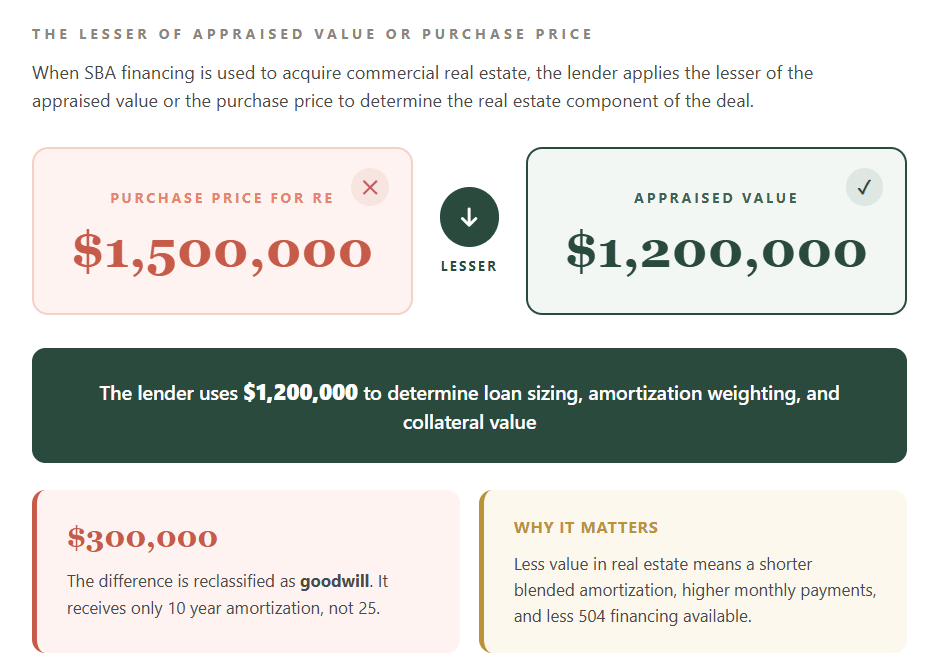Screen dimensions: 928x670
Task: Click the WHY IT MATTERS heading
Action: [586, 527]
